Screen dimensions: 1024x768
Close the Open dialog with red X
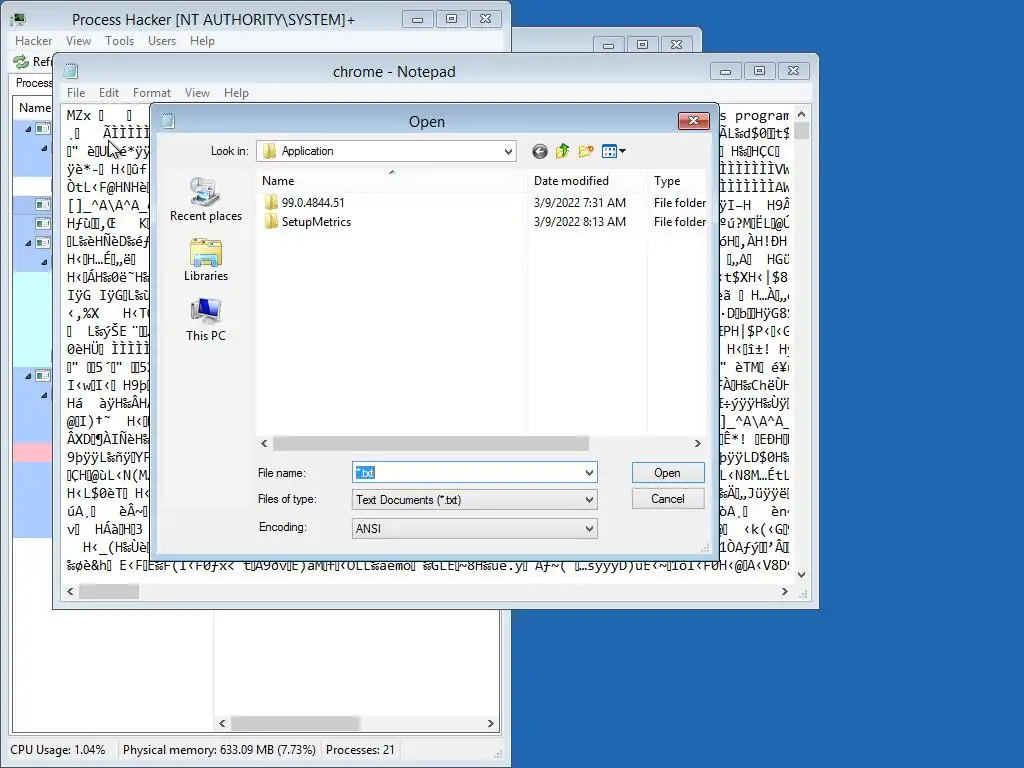[694, 121]
